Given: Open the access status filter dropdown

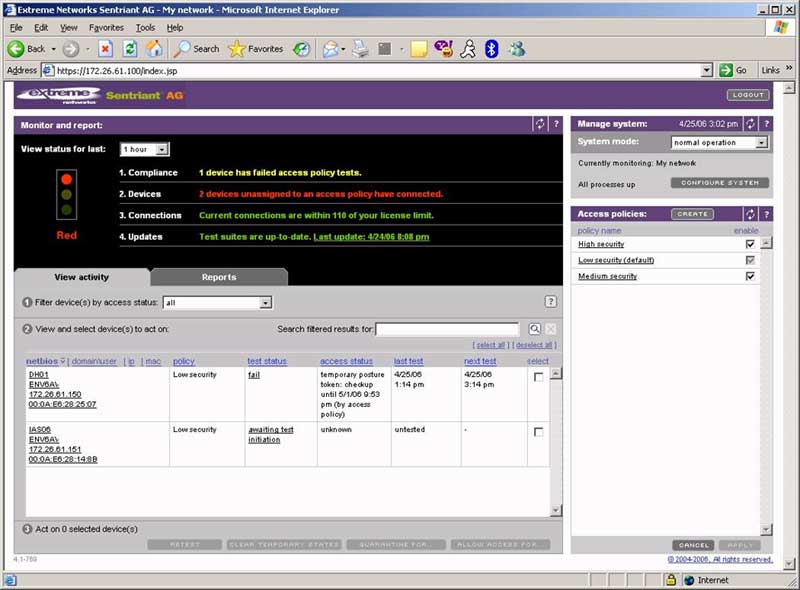Looking at the screenshot, I should pos(265,303).
